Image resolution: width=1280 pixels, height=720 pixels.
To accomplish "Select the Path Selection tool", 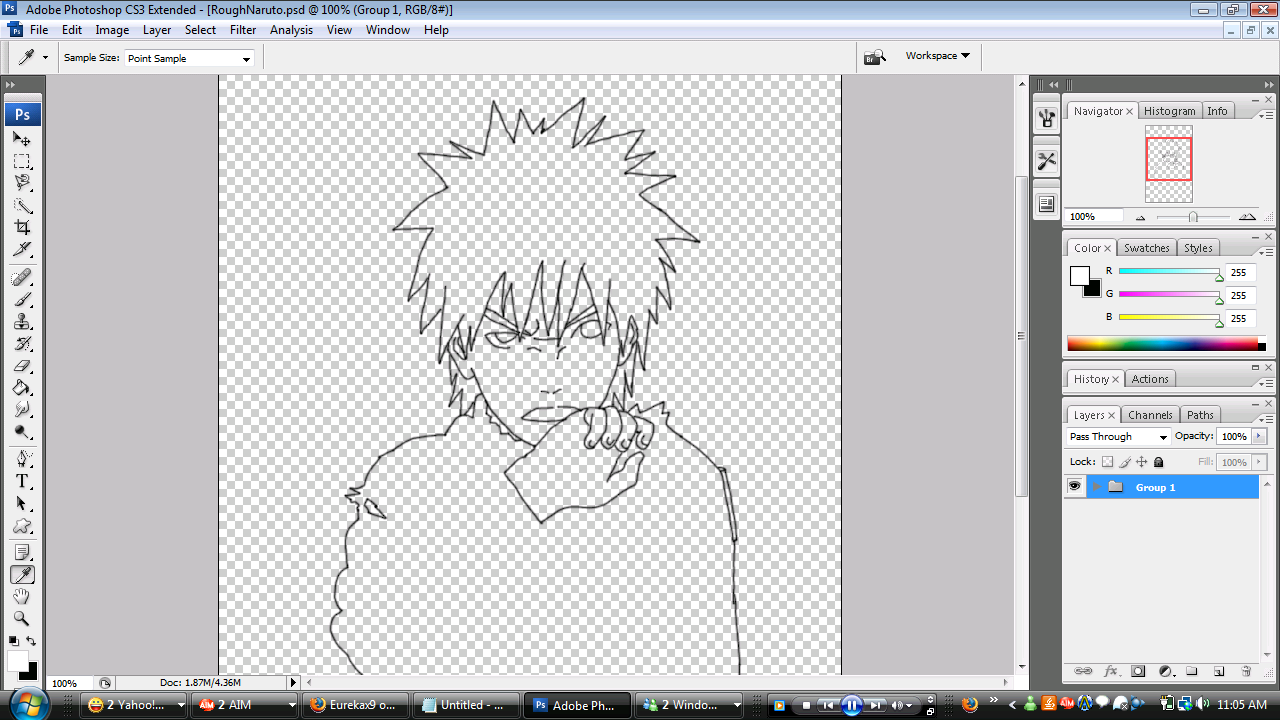I will click(22, 503).
